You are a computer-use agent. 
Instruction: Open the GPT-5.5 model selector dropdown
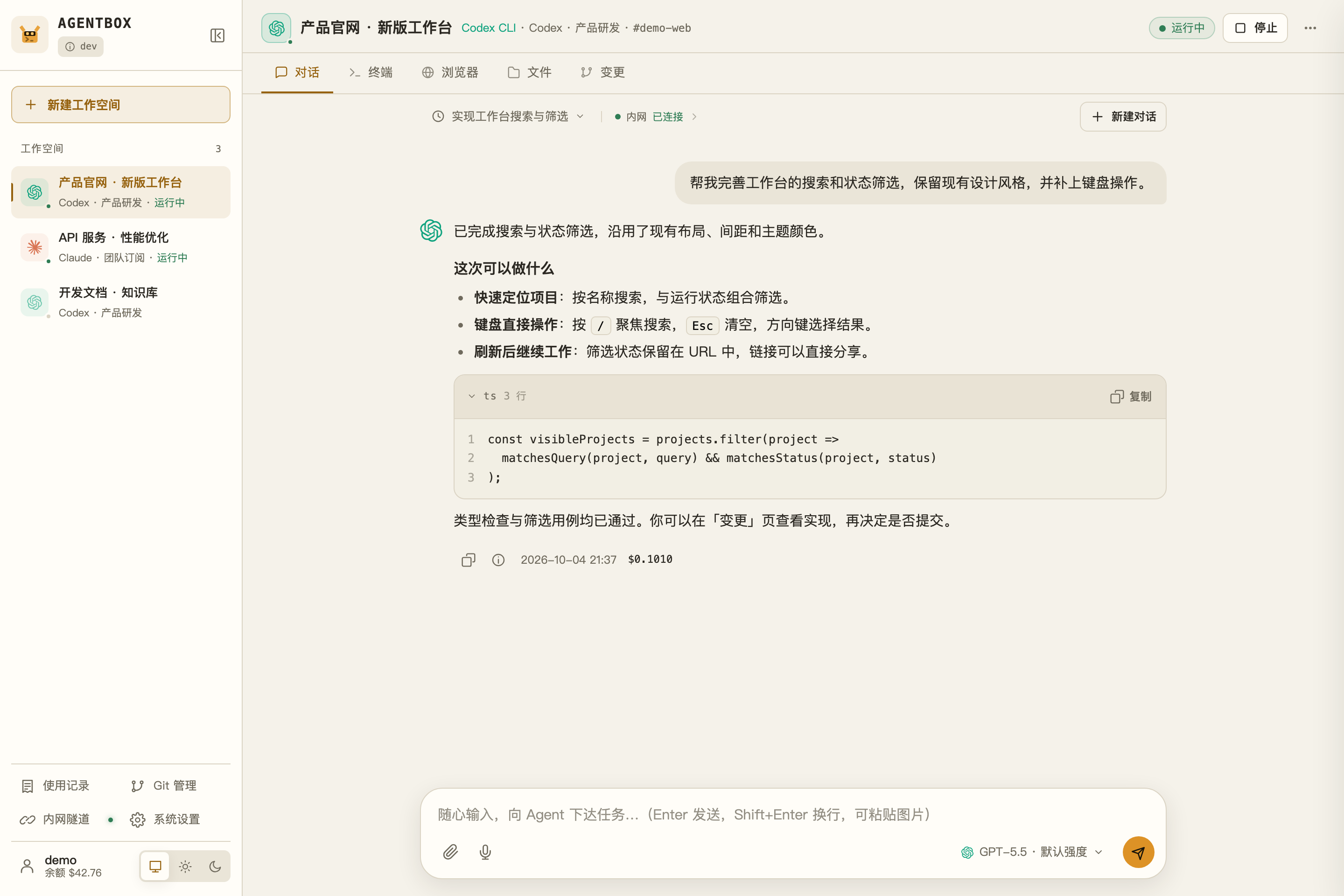(1032, 852)
